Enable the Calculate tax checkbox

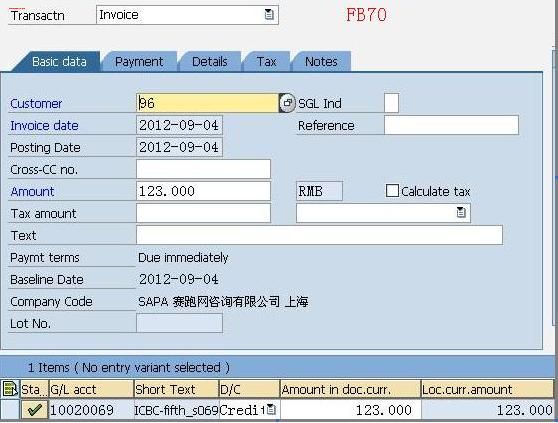click(392, 191)
